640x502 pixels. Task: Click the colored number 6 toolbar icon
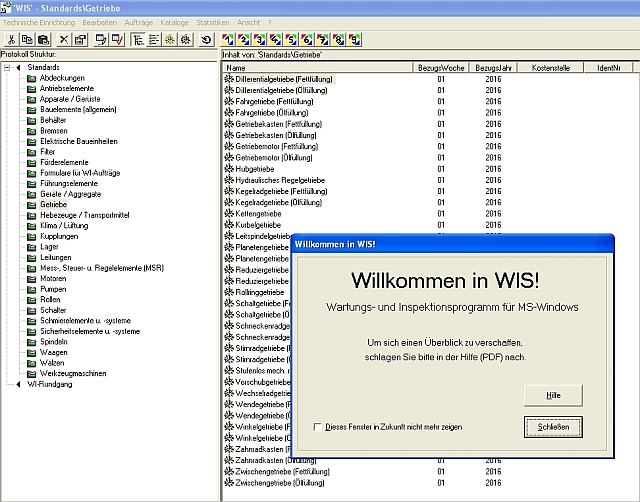[307, 40]
